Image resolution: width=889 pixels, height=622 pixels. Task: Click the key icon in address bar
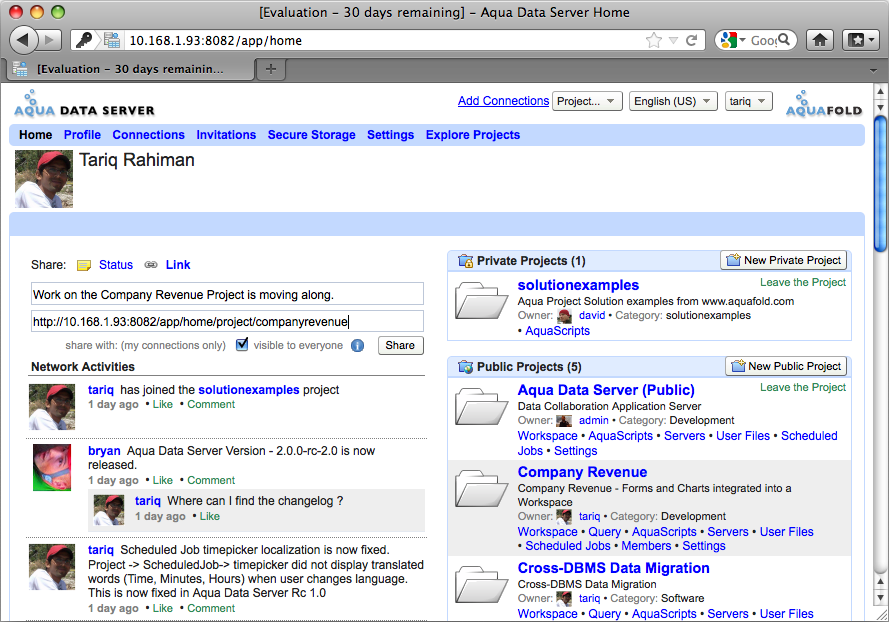(84, 40)
